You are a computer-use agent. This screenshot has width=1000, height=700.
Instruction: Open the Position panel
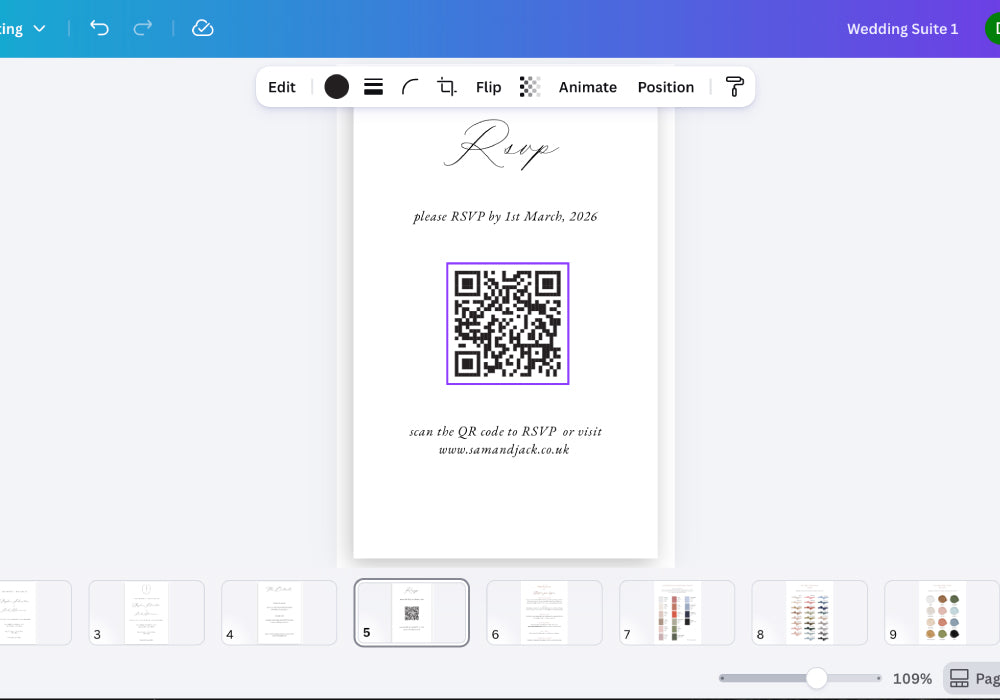point(666,87)
